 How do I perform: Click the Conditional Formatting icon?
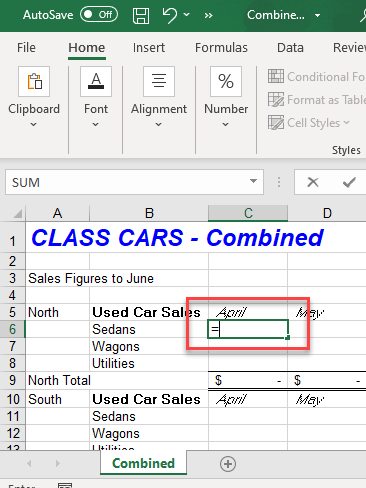276,76
